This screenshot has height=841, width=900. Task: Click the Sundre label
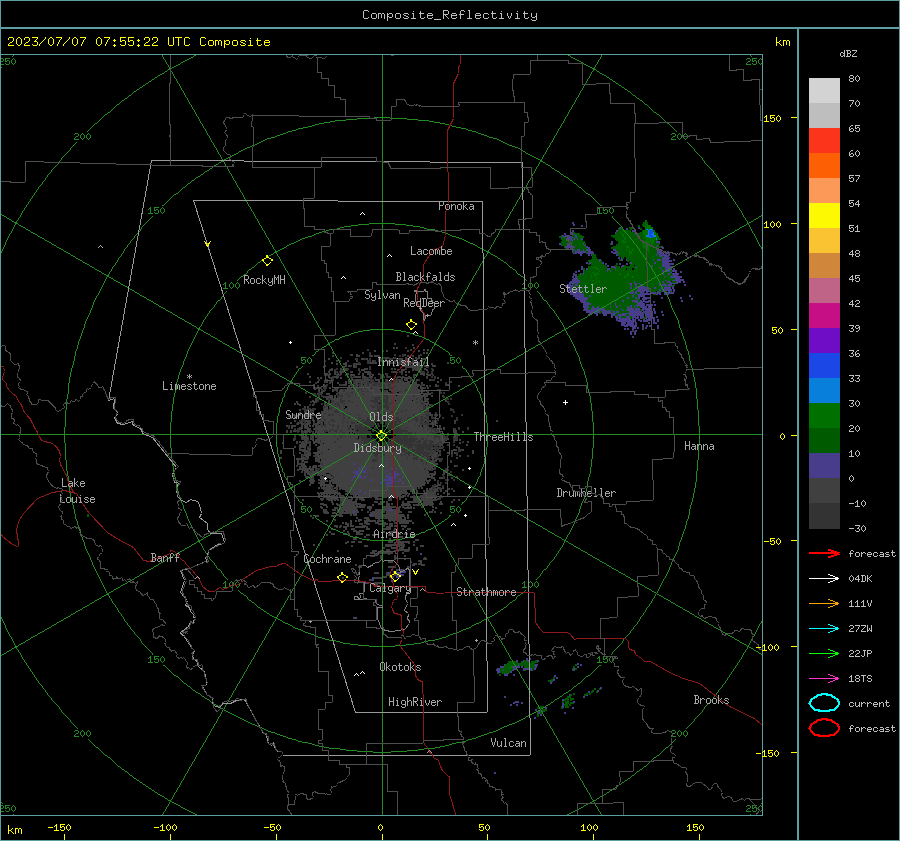point(303,414)
